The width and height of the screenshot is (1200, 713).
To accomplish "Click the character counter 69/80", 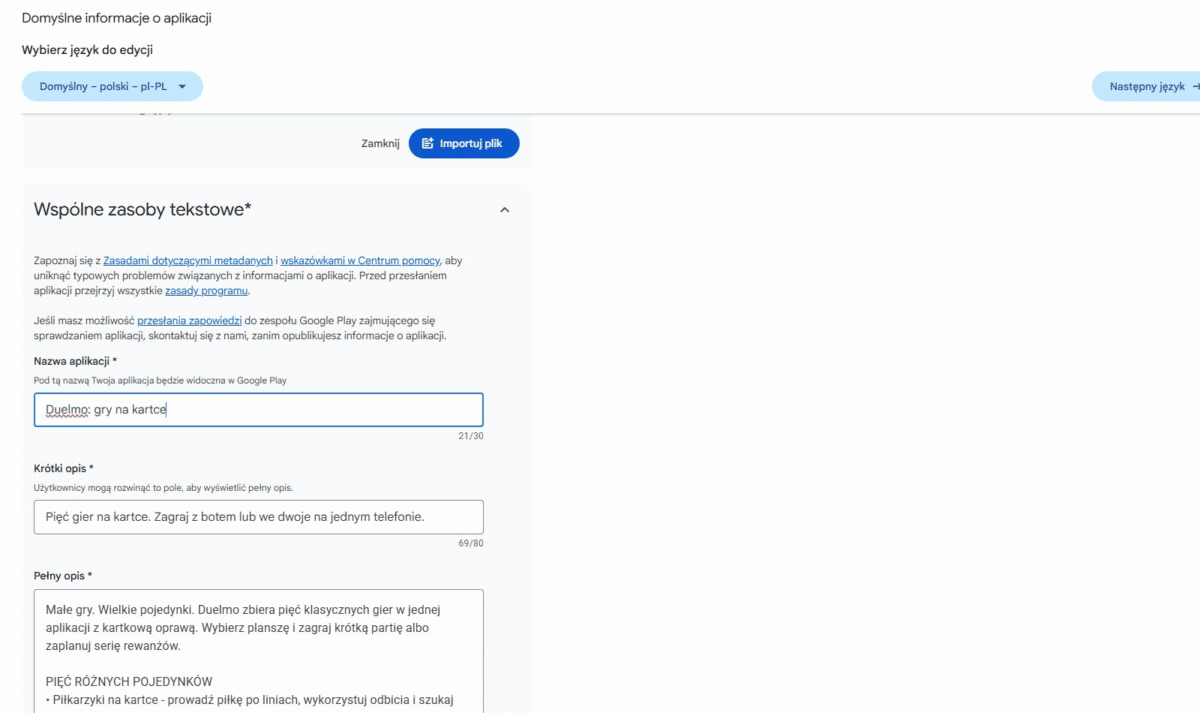I will 470,543.
